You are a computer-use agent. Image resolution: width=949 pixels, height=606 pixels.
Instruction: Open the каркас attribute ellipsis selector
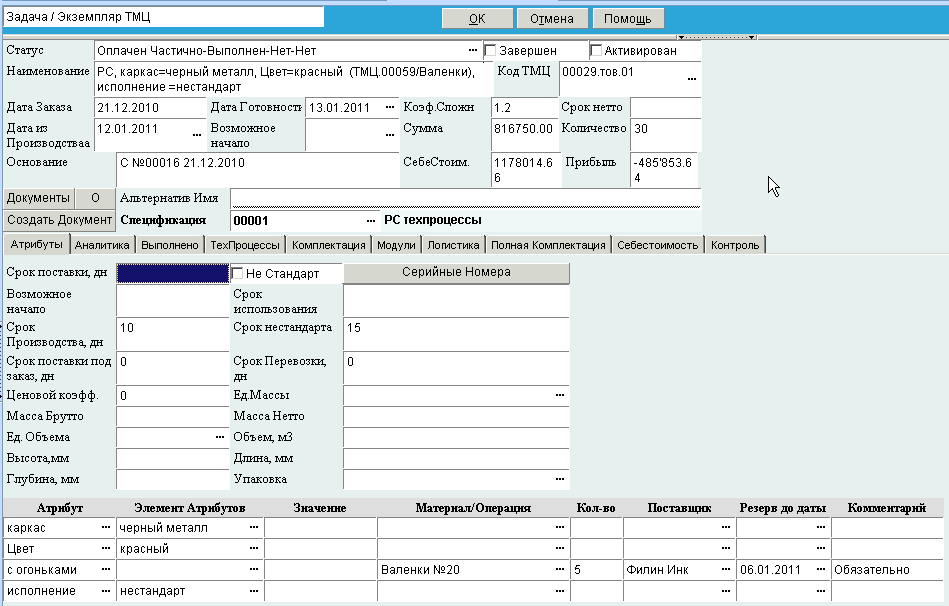tap(106, 527)
